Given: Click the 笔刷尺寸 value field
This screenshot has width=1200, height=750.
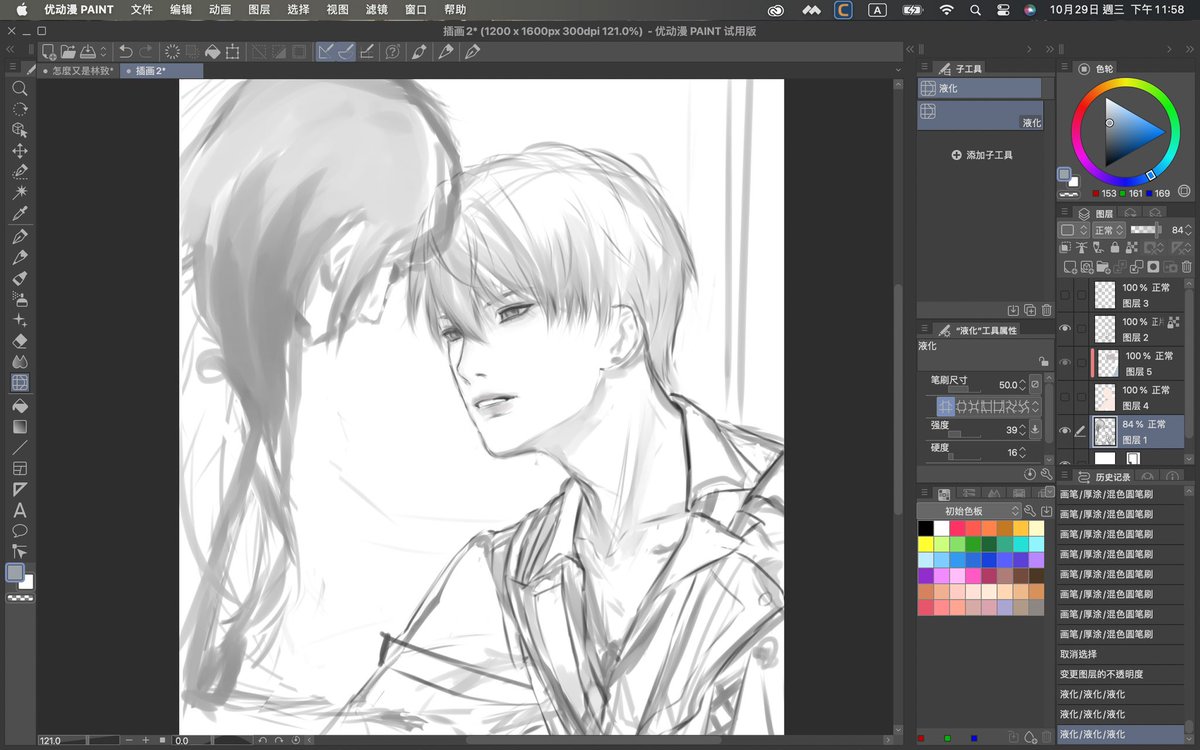Looking at the screenshot, I should tap(1006, 384).
